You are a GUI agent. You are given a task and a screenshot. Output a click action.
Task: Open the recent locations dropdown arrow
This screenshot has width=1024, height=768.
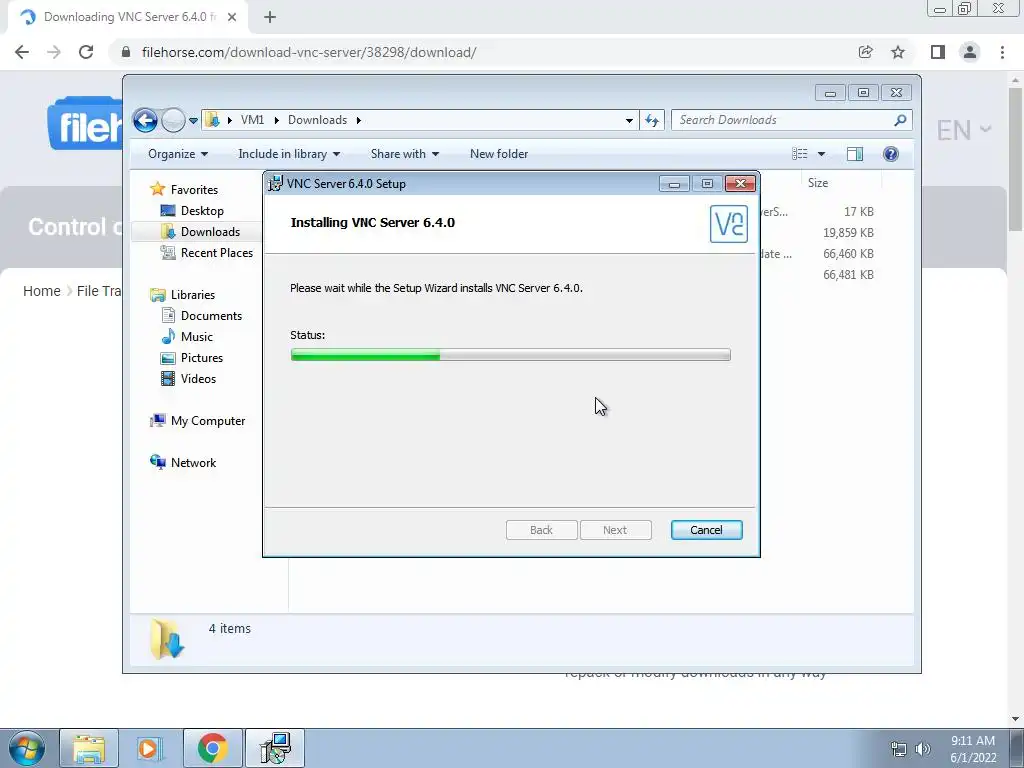(193, 121)
